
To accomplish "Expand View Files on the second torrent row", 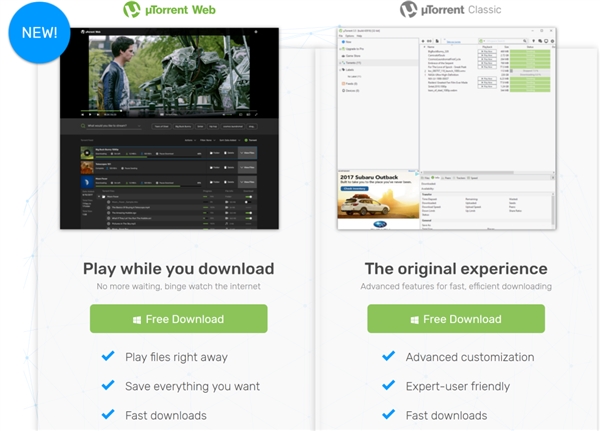I will point(248,167).
